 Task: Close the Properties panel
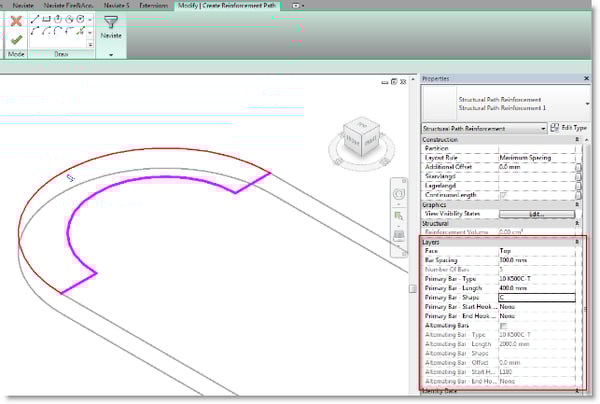point(586,78)
